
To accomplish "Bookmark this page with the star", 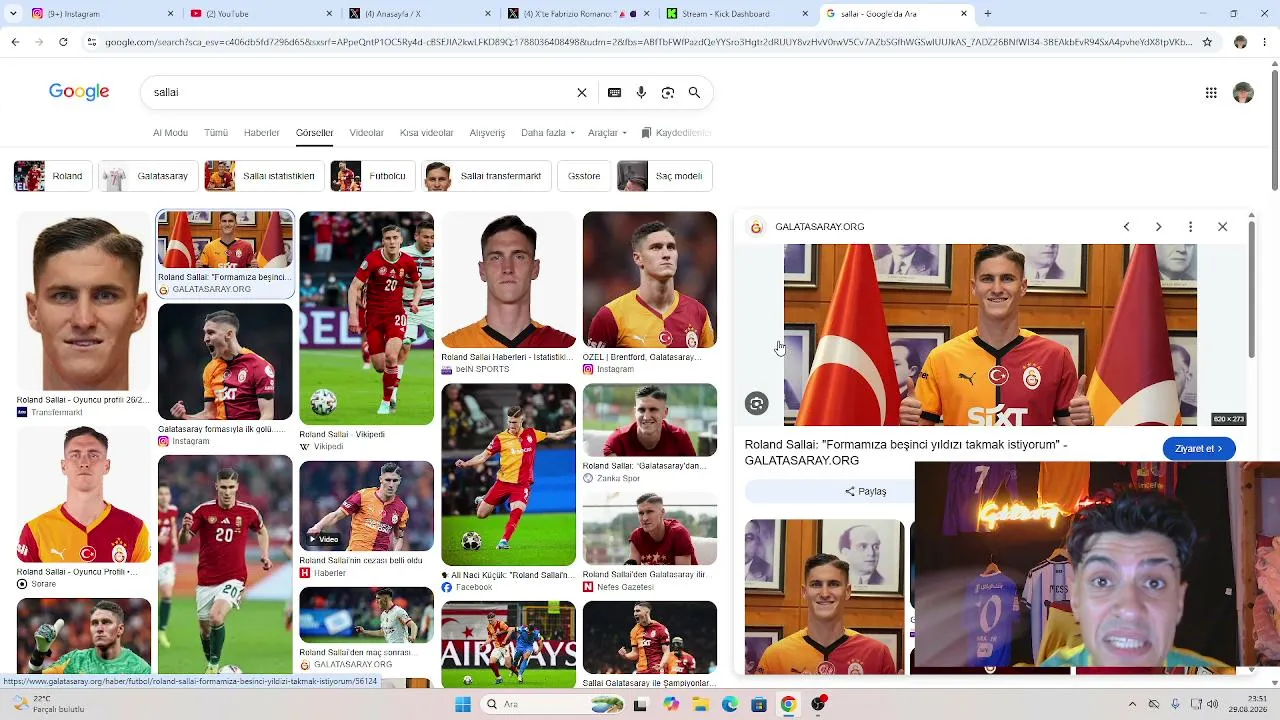I will click(x=1207, y=42).
